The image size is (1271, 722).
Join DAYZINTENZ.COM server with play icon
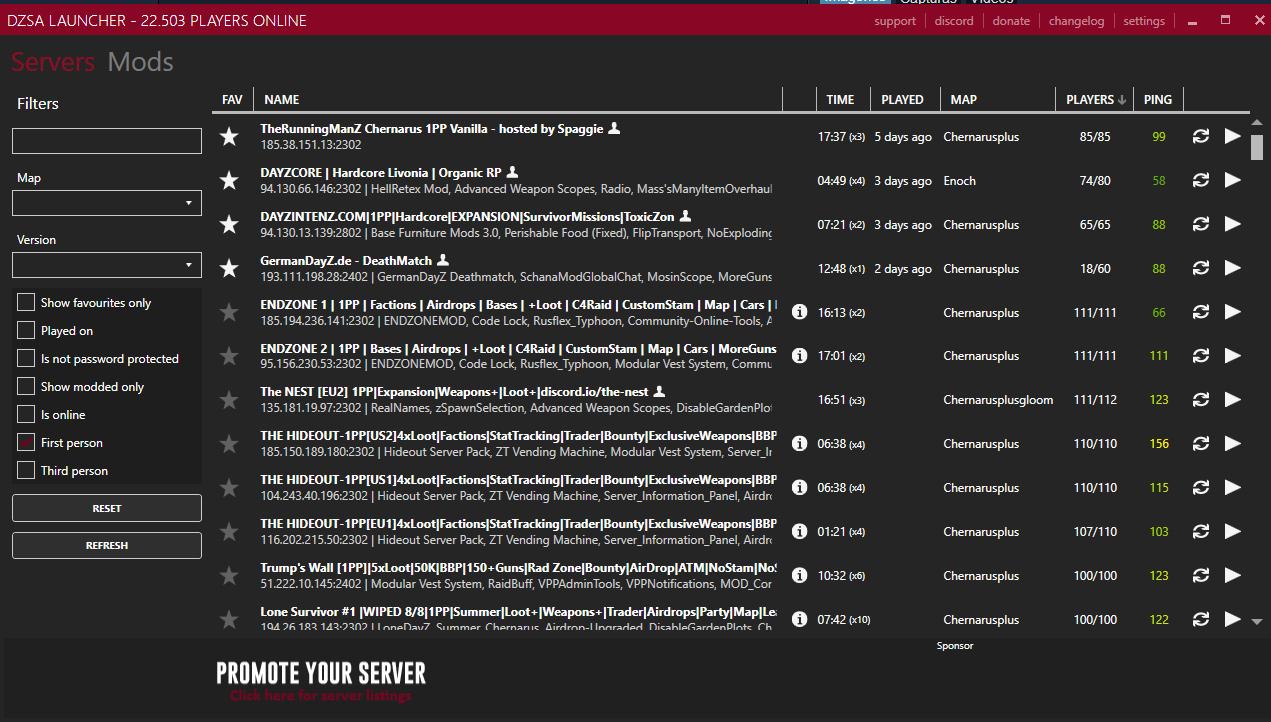pyautogui.click(x=1232, y=224)
